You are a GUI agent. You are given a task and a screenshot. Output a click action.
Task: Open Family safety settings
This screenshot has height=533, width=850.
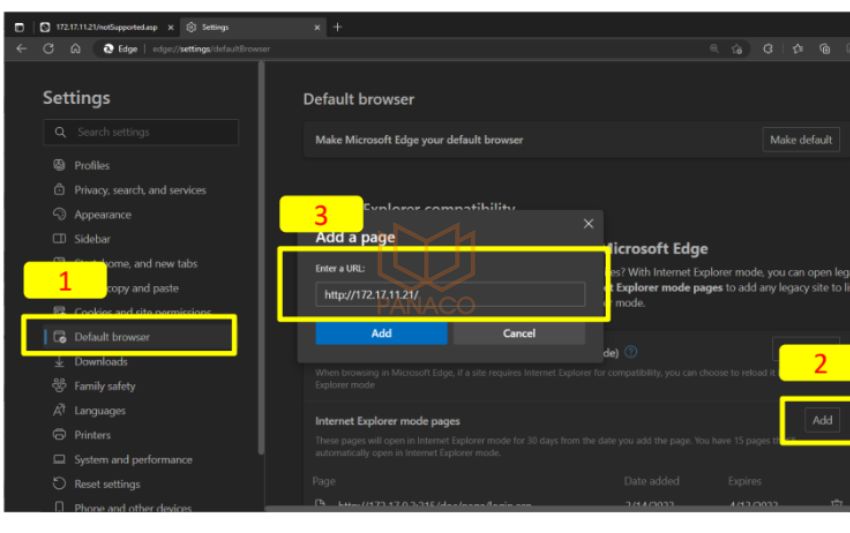tap(105, 386)
